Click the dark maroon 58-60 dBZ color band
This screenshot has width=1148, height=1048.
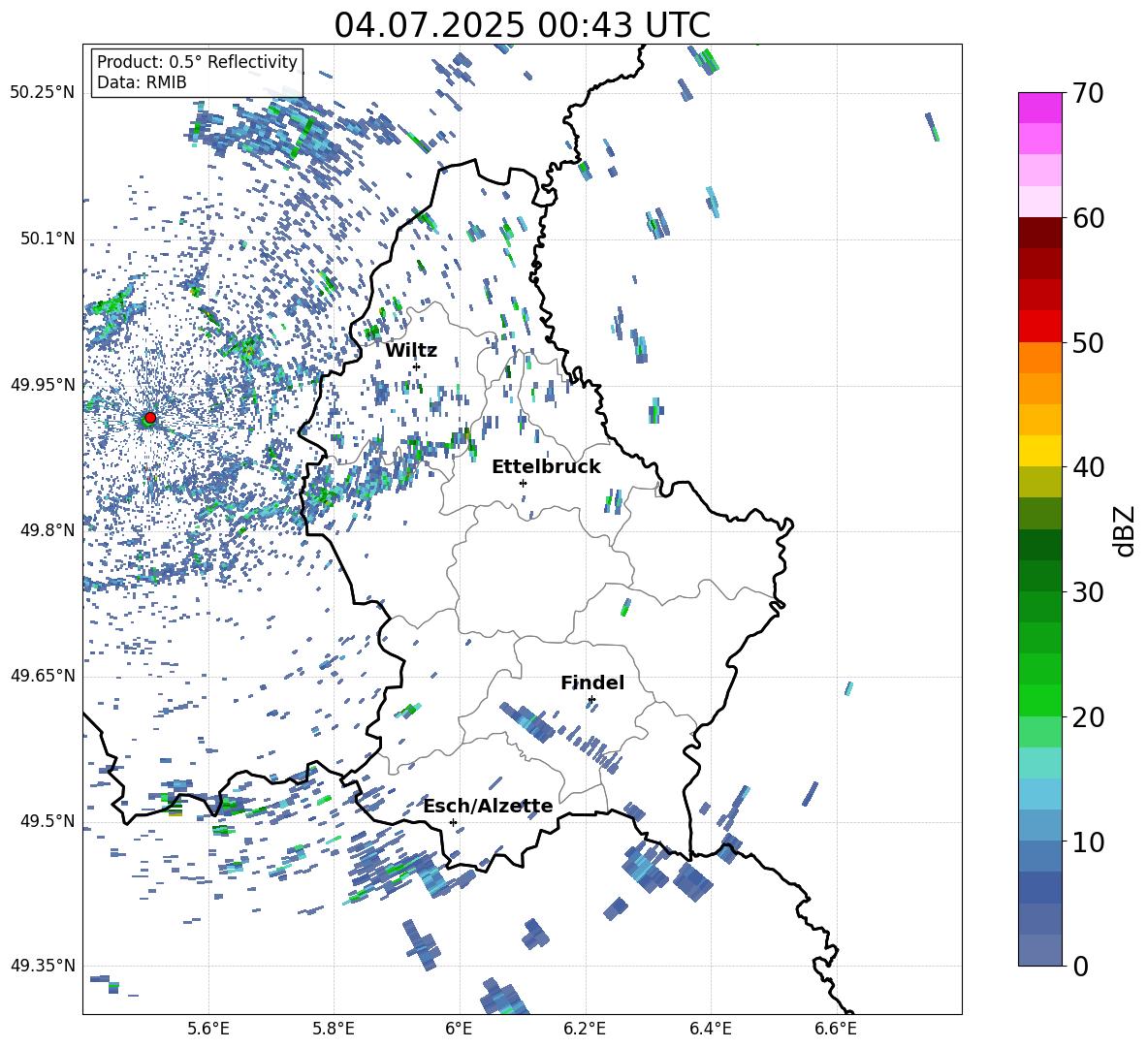[x=1039, y=233]
